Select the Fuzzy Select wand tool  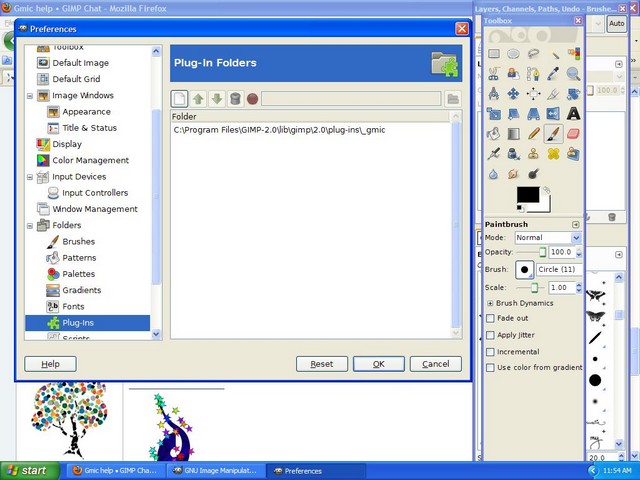tap(553, 53)
